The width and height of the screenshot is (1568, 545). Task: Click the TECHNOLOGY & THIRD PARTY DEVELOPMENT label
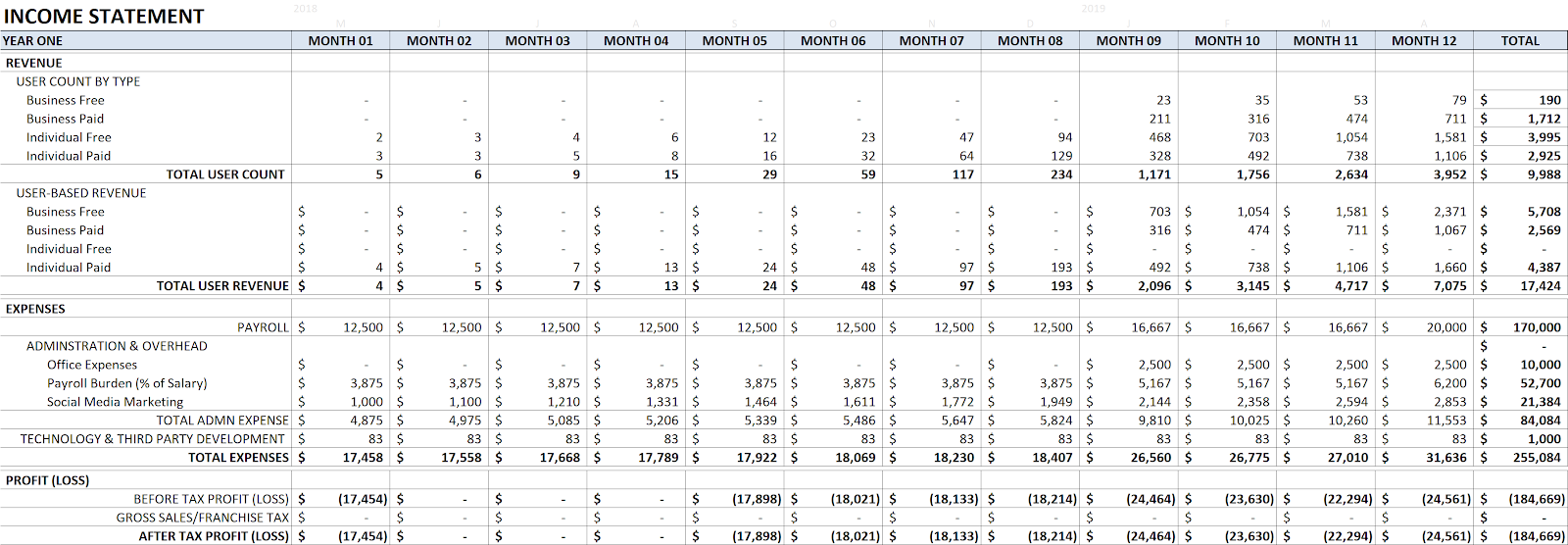coord(152,439)
